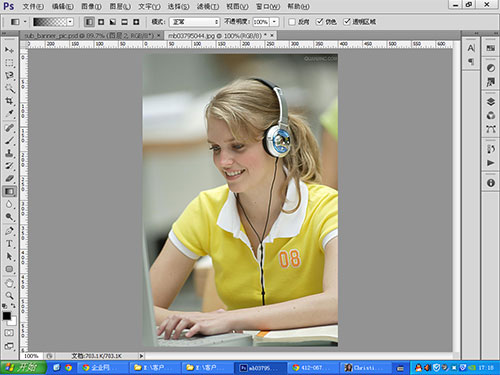Select the Dodge tool

click(9, 217)
